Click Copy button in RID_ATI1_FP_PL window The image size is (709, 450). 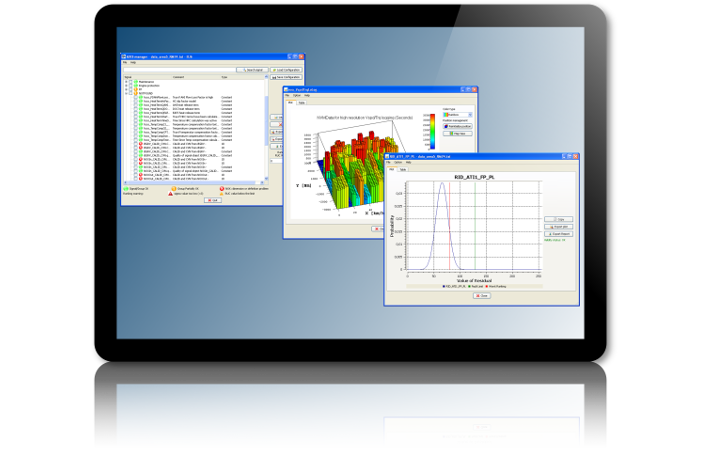point(559,219)
